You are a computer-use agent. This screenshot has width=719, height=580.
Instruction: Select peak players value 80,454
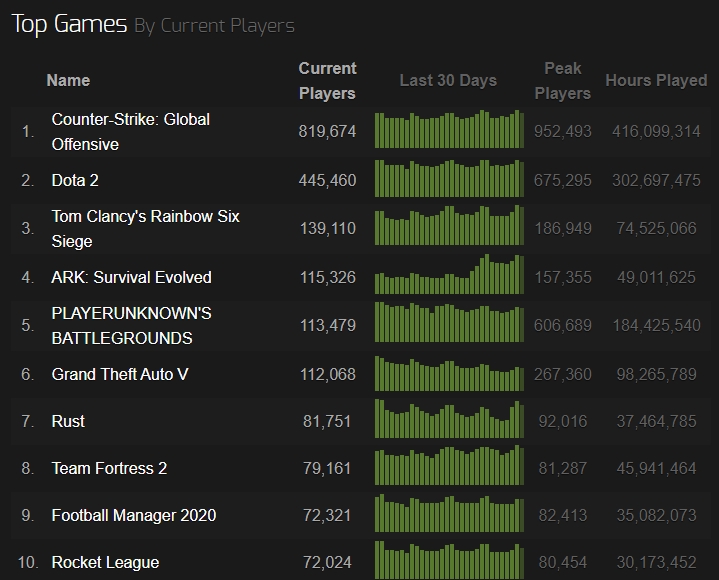coord(563,562)
